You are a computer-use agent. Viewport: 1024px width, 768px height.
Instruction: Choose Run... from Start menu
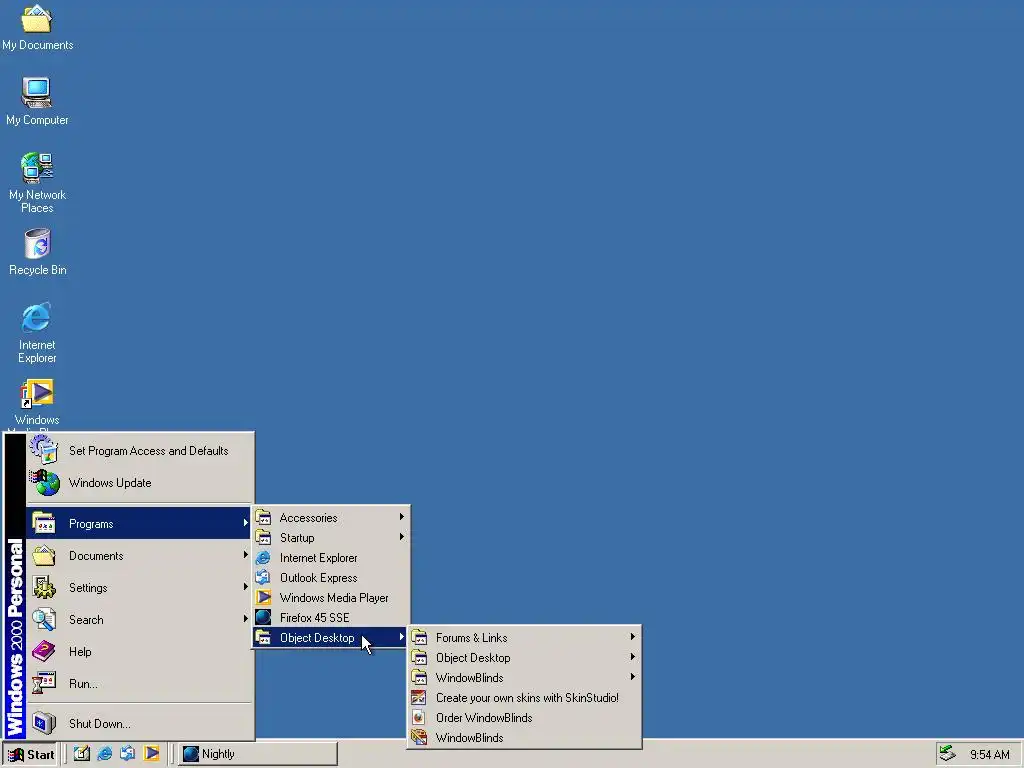tap(138, 684)
